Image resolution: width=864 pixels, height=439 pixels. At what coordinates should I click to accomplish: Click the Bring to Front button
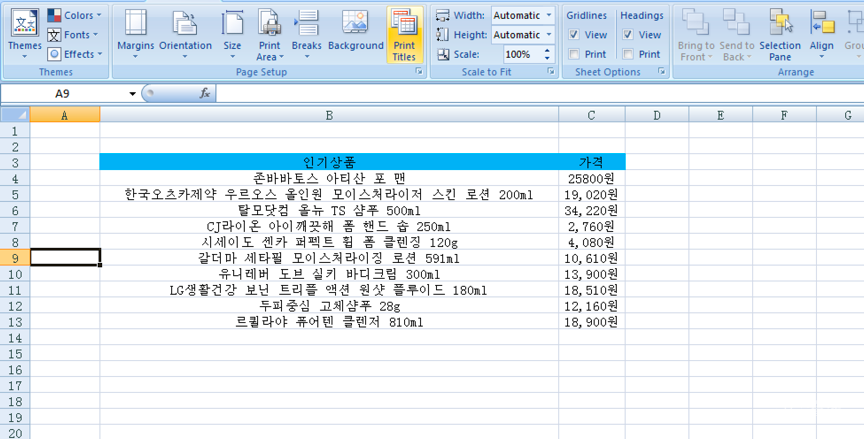pos(696,34)
